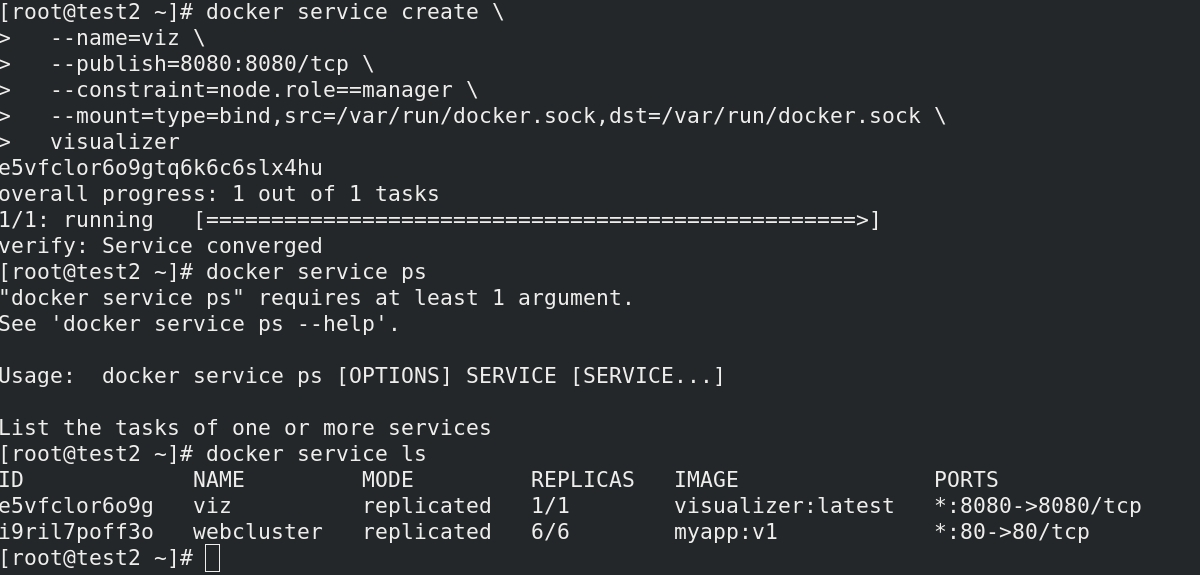Click the terminal cursor block at the prompt
Viewport: 1200px width, 575px height.
pyautogui.click(x=212, y=558)
